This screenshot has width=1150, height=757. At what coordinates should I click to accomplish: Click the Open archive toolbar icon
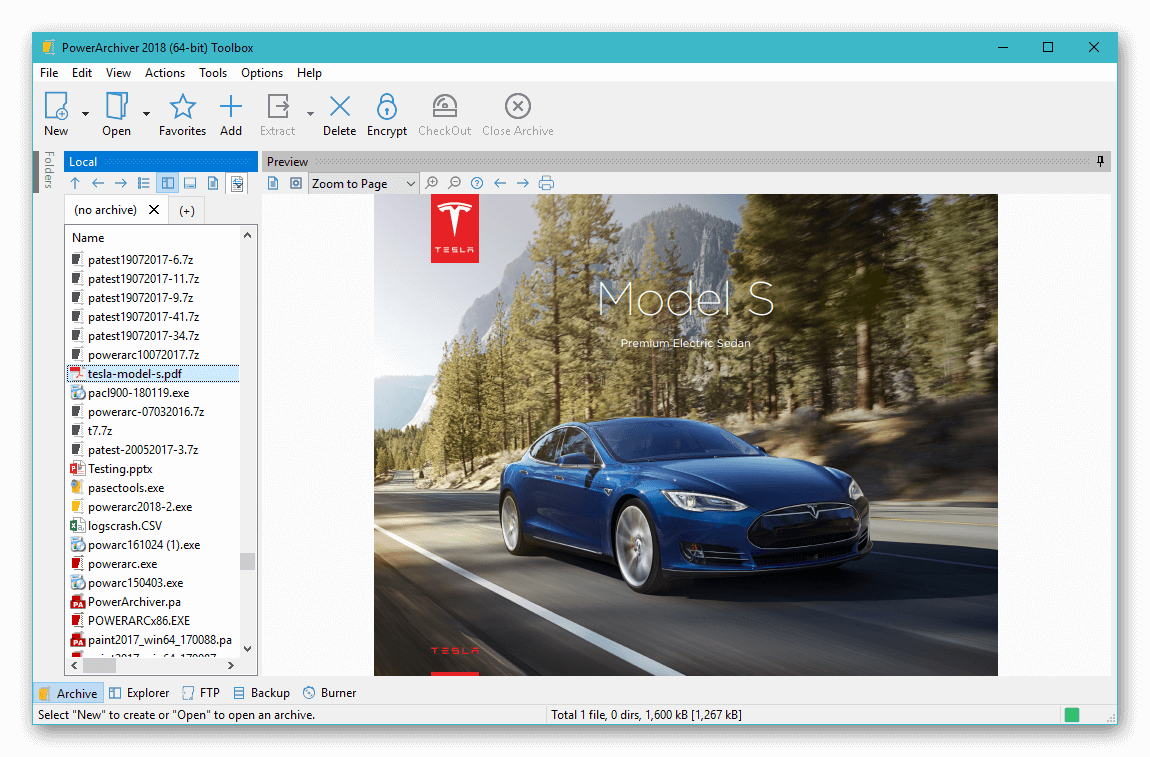coord(117,106)
